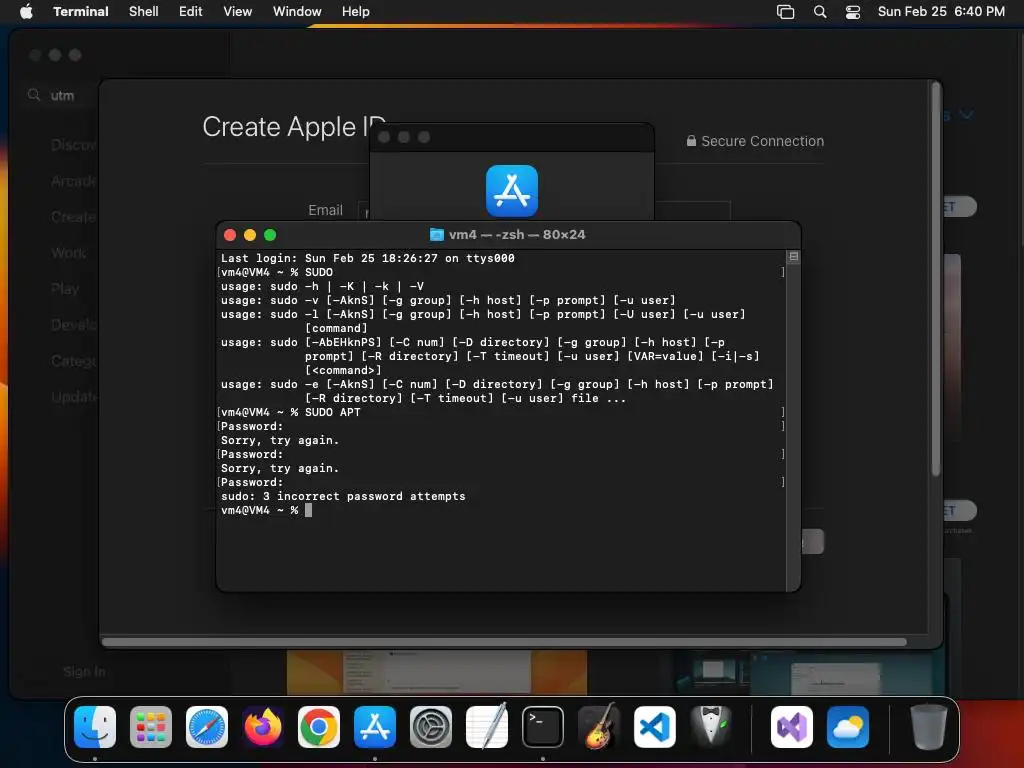The image size is (1024, 768).
Task: Open Bartender app in the Dock
Action: (711, 727)
